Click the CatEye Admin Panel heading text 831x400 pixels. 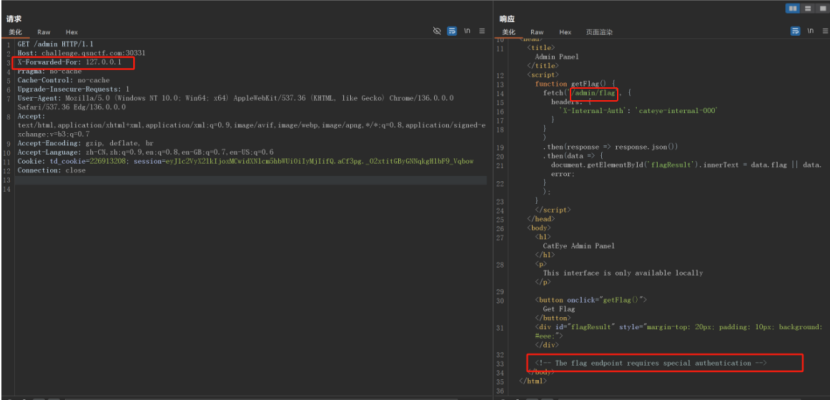[x=579, y=246]
